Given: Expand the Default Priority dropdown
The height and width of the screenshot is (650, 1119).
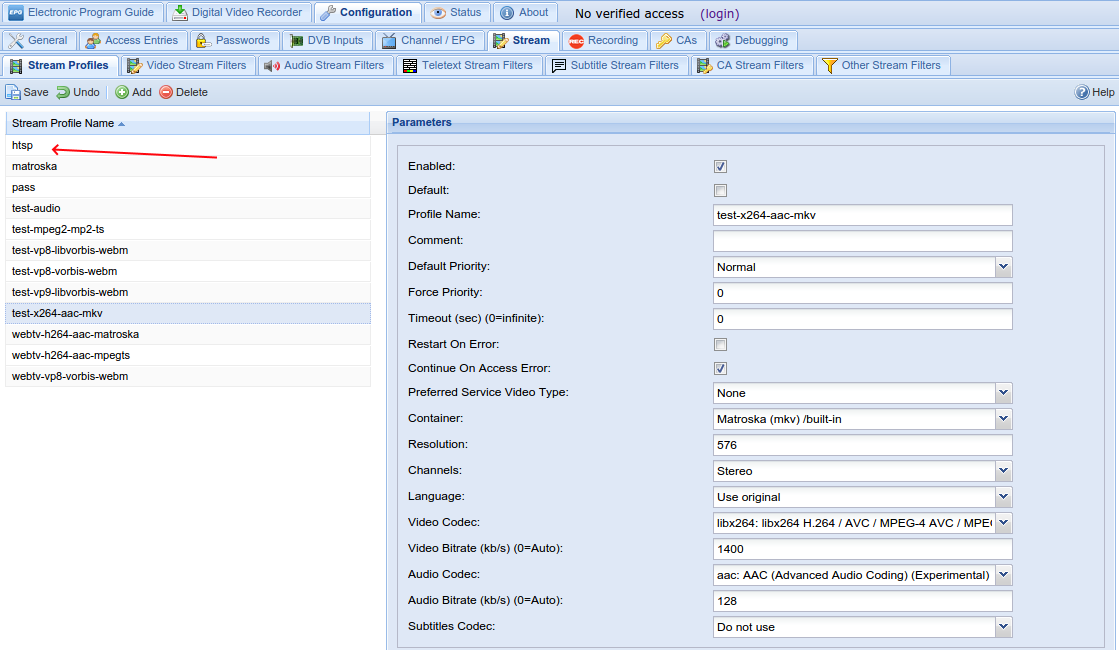Looking at the screenshot, I should point(1003,267).
